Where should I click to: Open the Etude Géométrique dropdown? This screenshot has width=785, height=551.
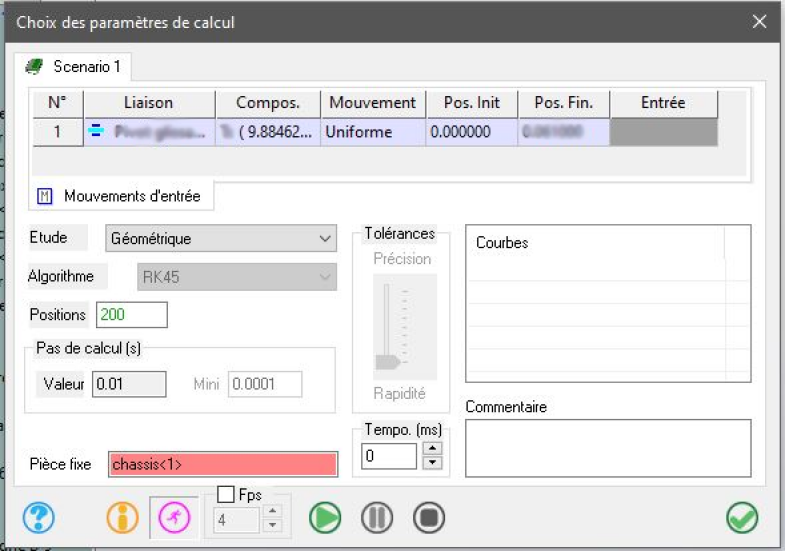click(x=221, y=238)
